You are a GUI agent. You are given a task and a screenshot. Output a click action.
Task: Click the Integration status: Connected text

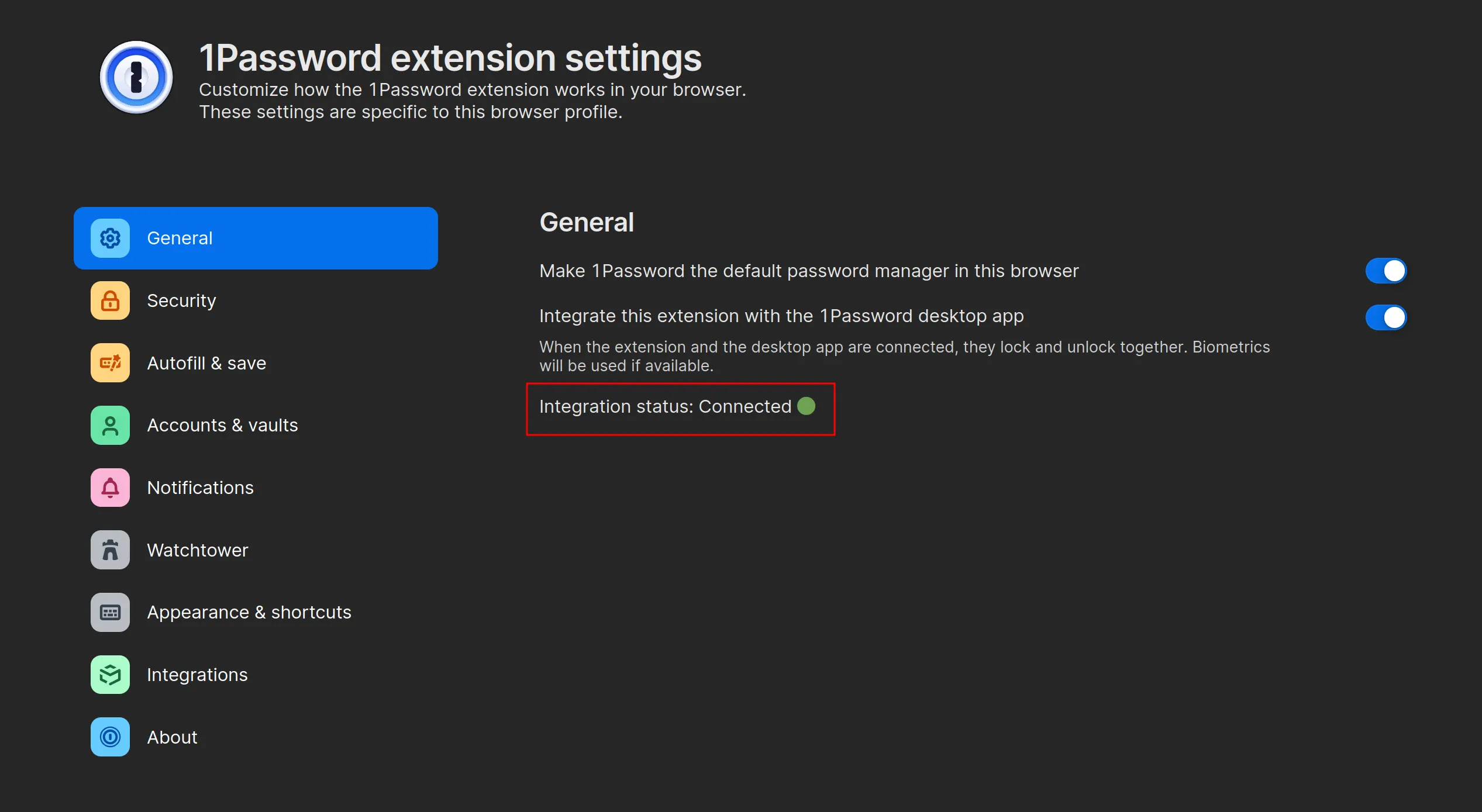(664, 406)
